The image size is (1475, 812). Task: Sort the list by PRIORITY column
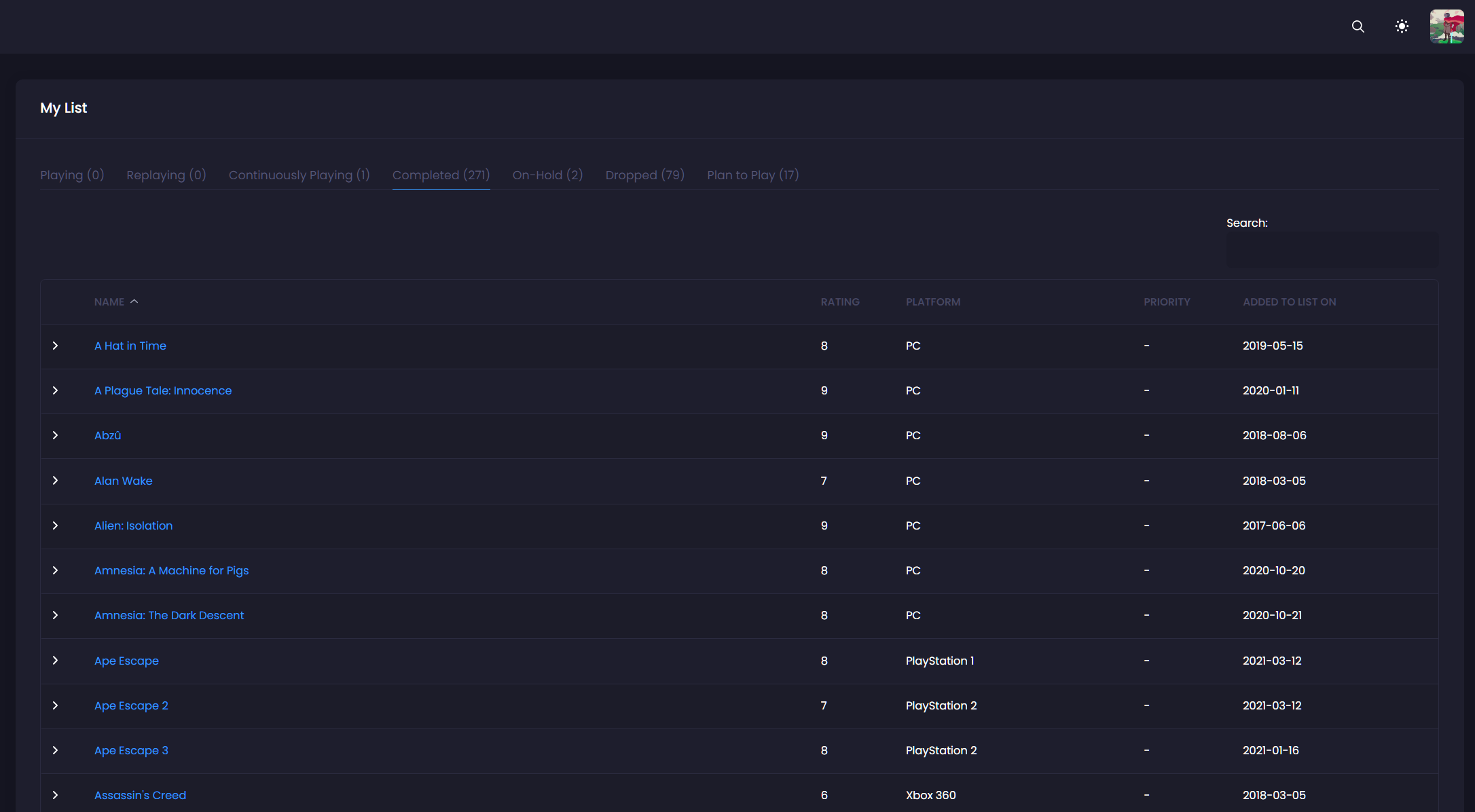pyautogui.click(x=1167, y=302)
